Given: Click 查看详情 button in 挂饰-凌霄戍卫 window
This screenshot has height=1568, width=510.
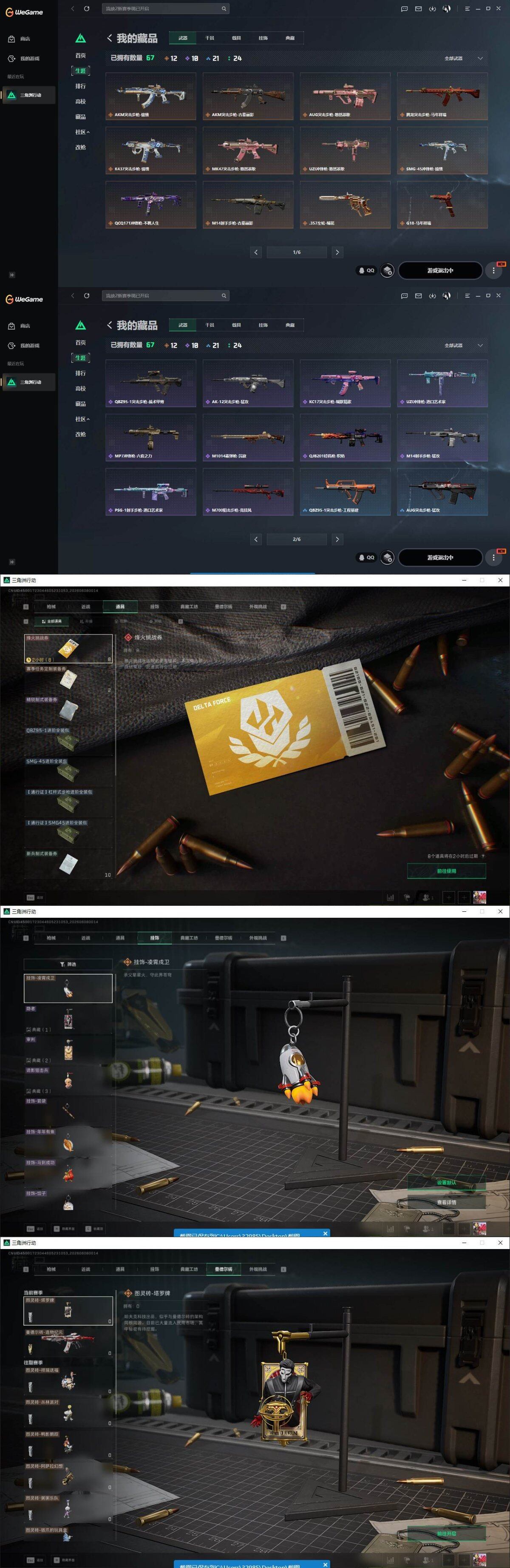Looking at the screenshot, I should tap(446, 1202).
